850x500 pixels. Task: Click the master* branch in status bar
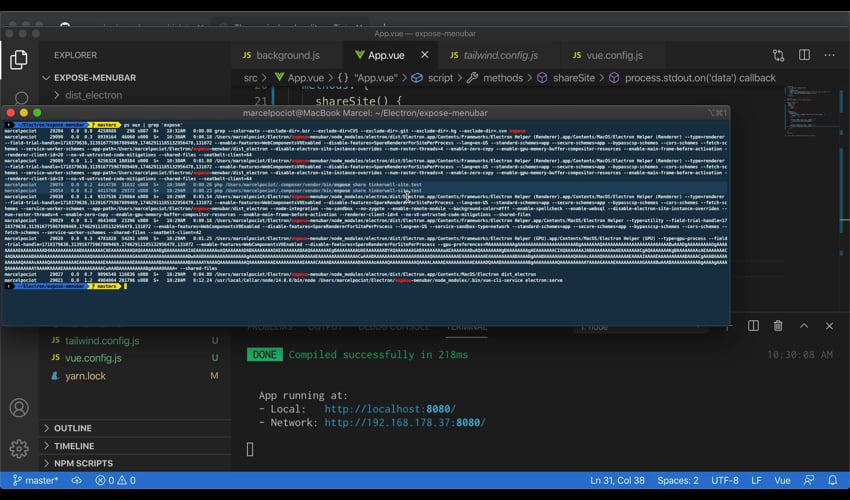[35, 480]
